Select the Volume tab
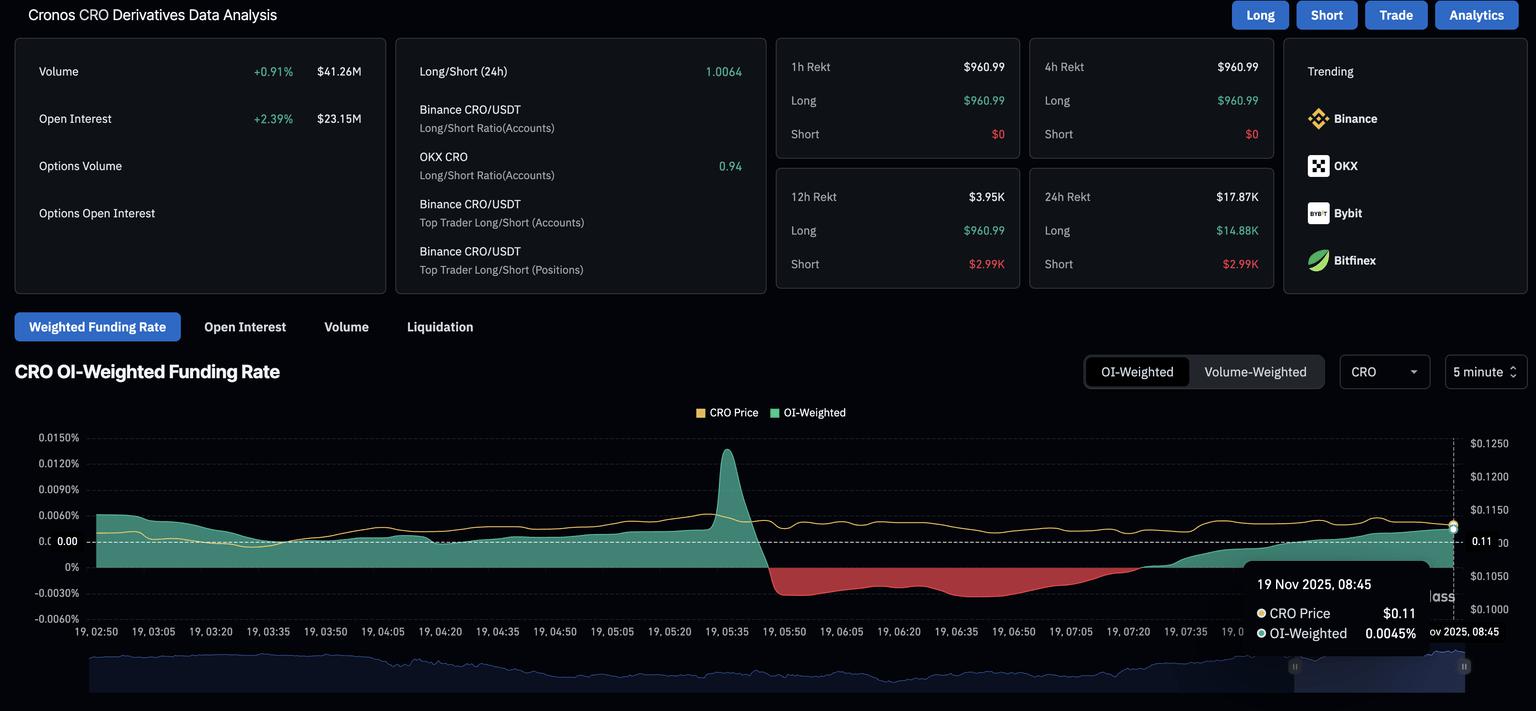The width and height of the screenshot is (1536, 711). (346, 326)
